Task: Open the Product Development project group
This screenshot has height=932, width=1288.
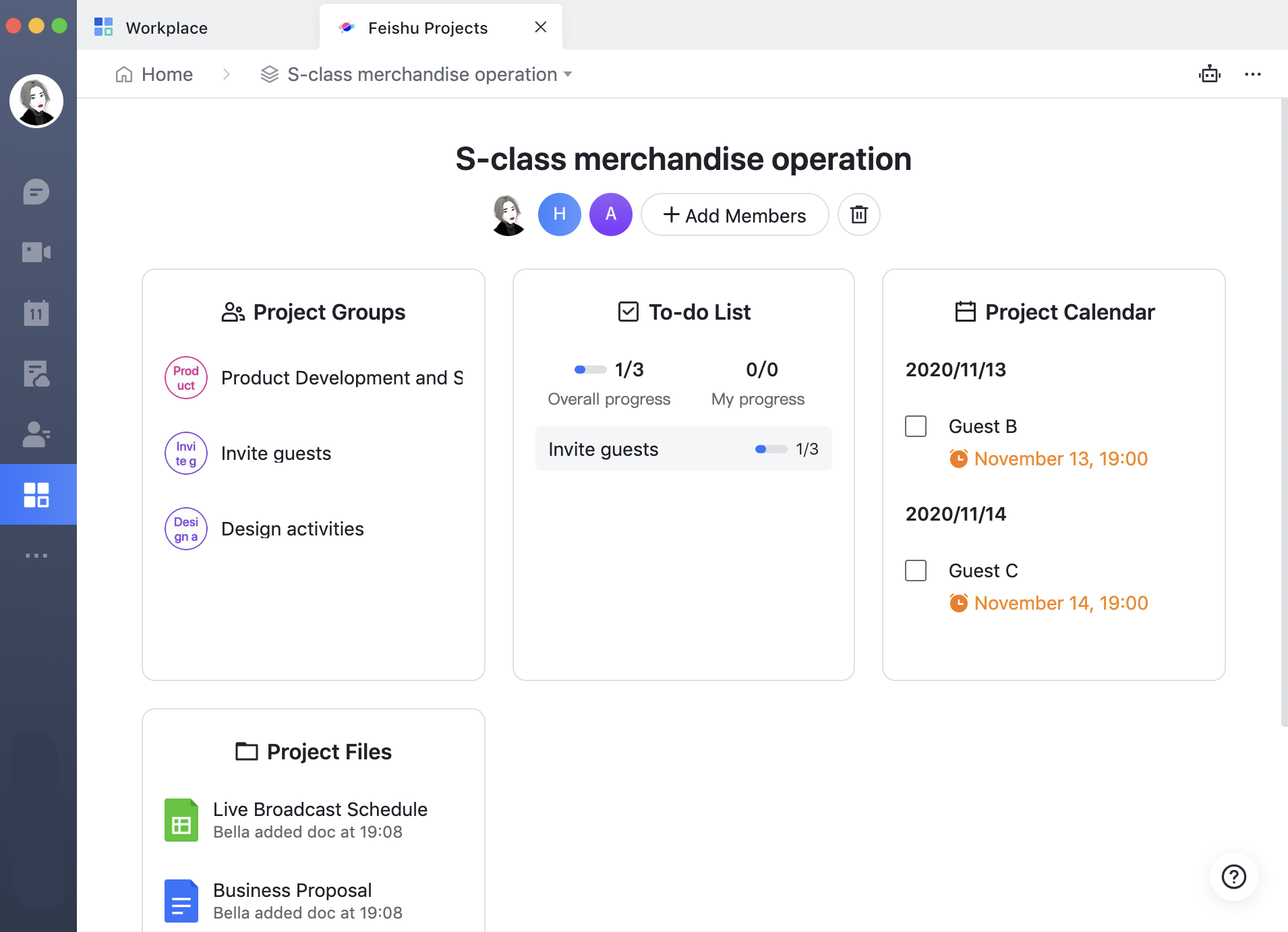Action: pyautogui.click(x=341, y=378)
